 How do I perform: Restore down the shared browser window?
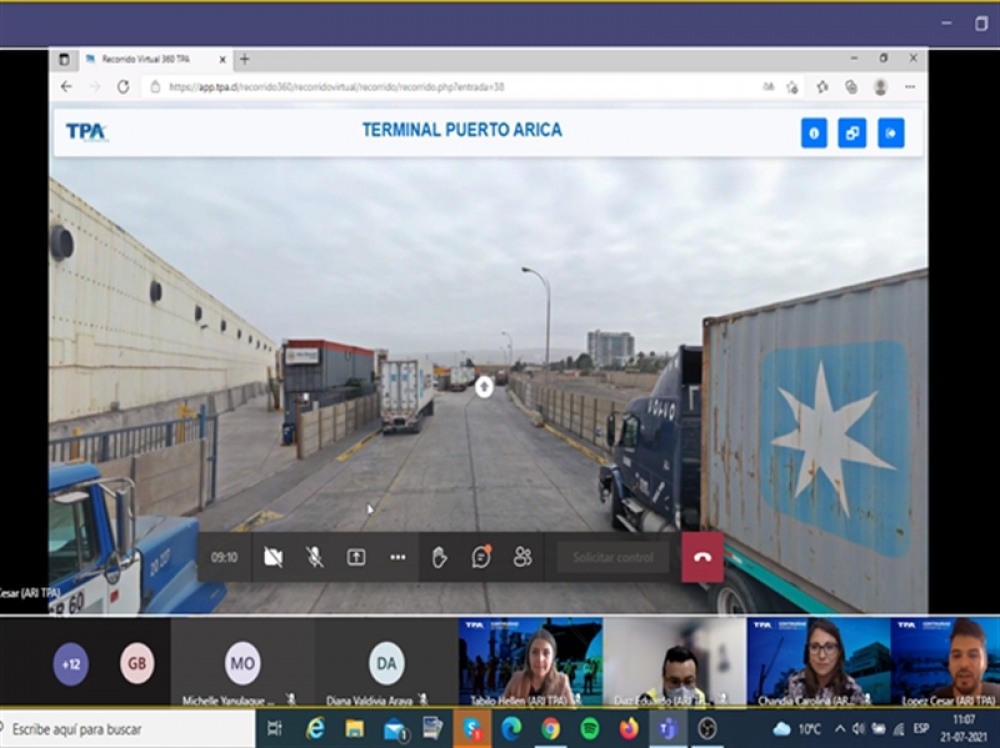[x=883, y=59]
